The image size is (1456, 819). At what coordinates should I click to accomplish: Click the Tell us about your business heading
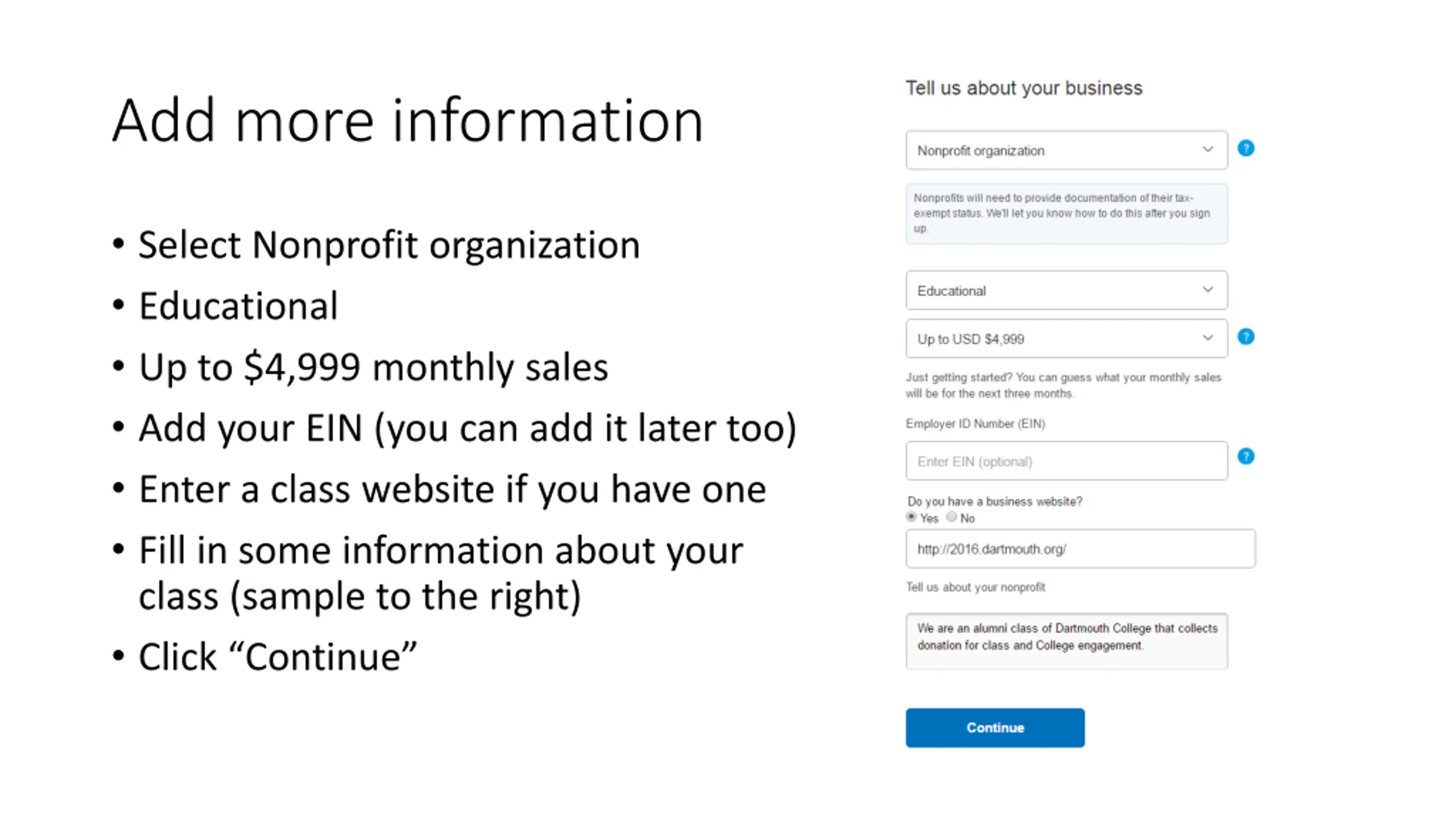click(1024, 88)
